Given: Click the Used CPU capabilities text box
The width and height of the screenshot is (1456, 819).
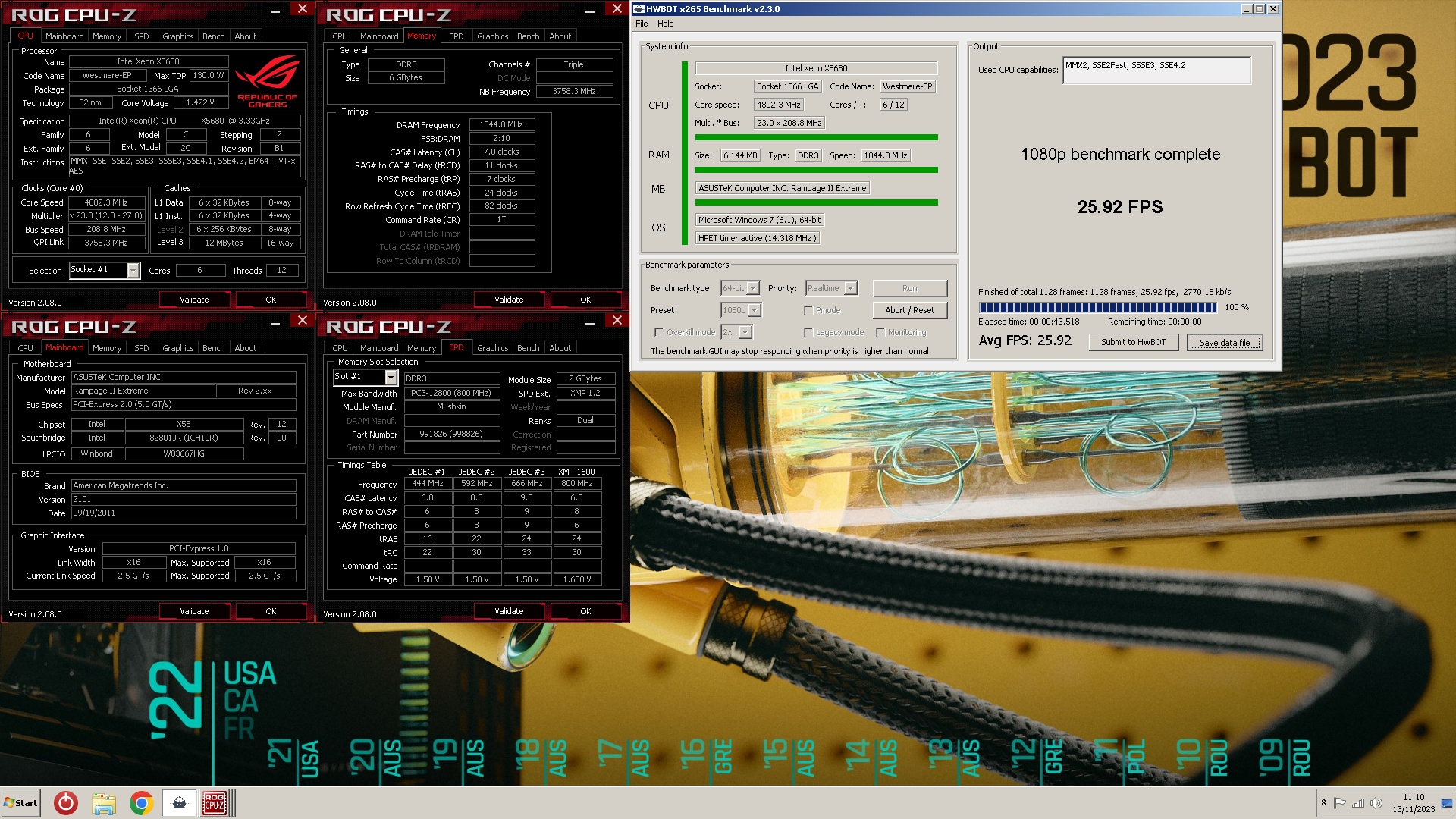Looking at the screenshot, I should [1156, 71].
